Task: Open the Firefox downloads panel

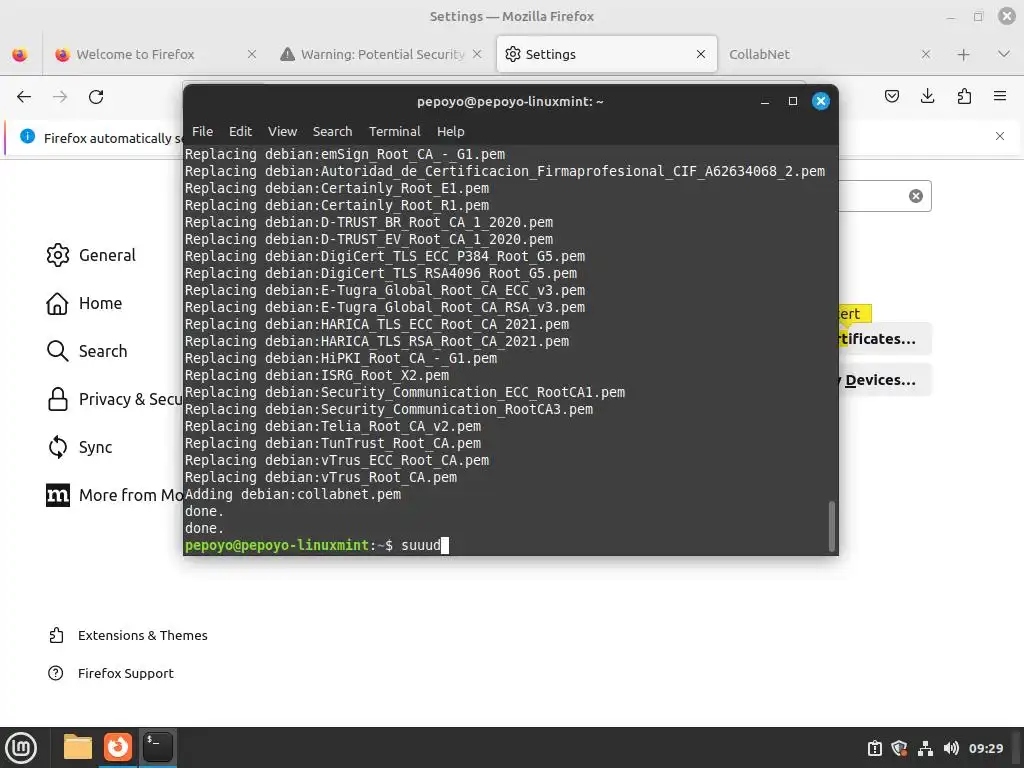Action: point(927,97)
